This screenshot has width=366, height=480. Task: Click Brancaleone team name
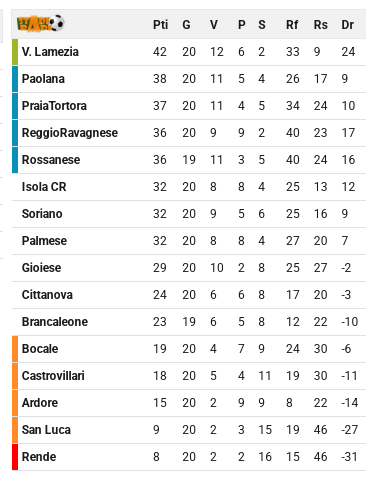[x=55, y=322]
